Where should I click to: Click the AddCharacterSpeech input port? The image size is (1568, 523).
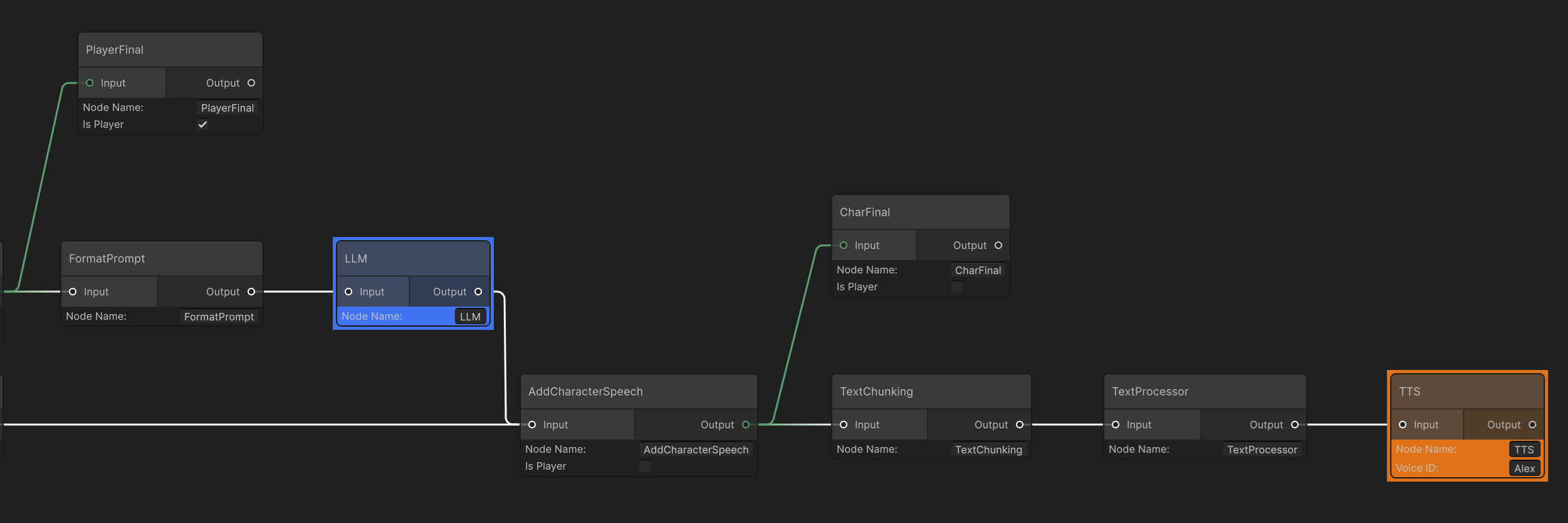[532, 425]
